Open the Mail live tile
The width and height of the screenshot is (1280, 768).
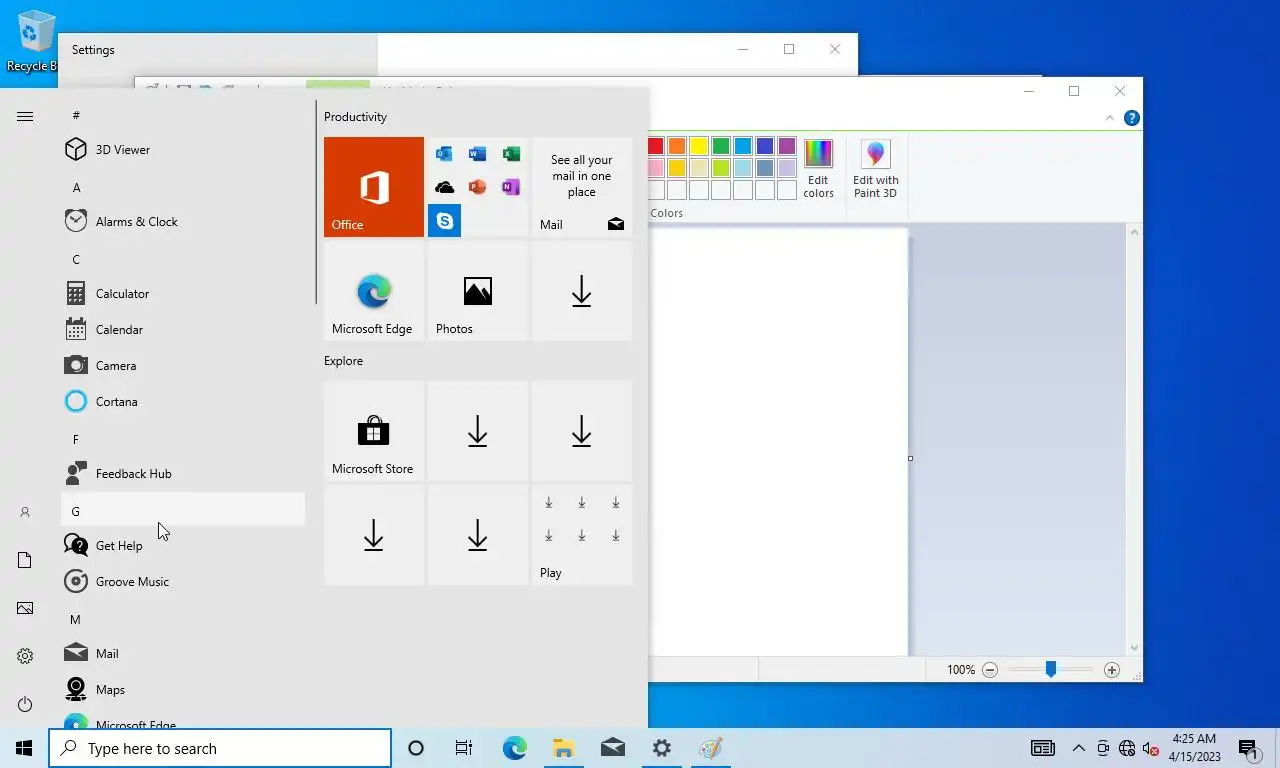click(582, 187)
